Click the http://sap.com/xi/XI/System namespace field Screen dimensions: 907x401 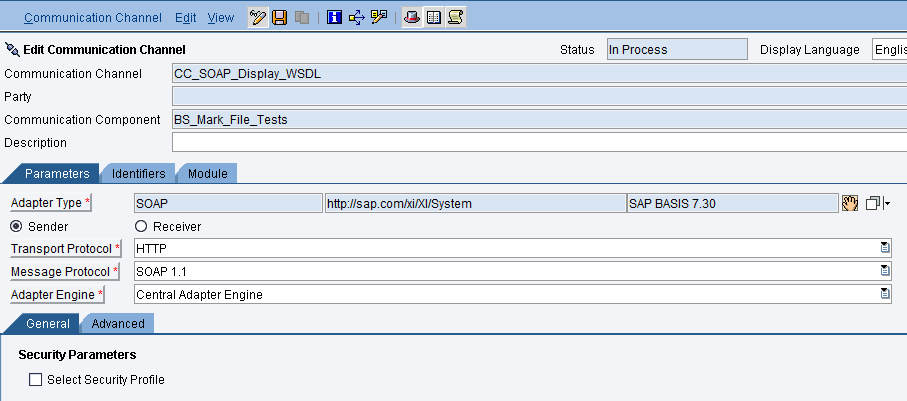[475, 203]
